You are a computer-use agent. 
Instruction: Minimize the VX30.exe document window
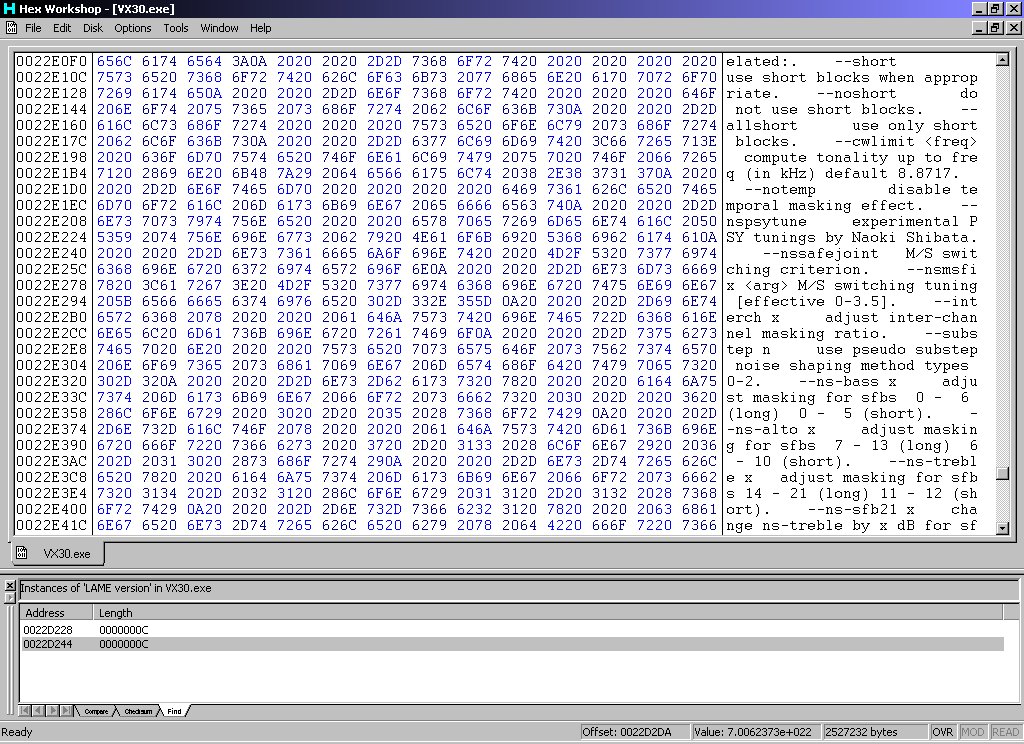[x=979, y=27]
